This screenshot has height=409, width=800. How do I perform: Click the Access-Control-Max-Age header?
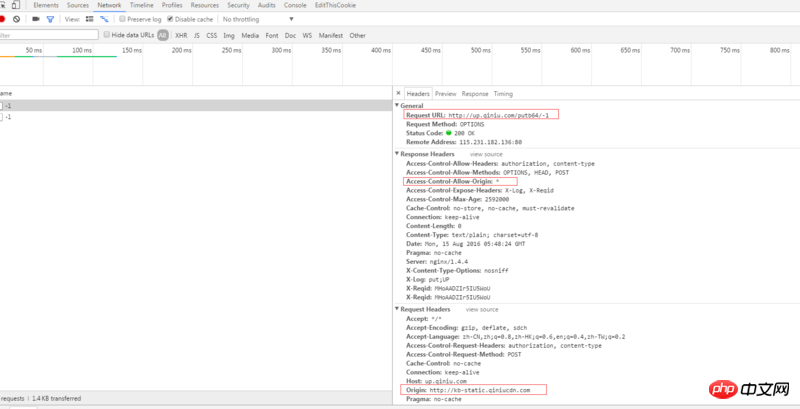(457, 199)
